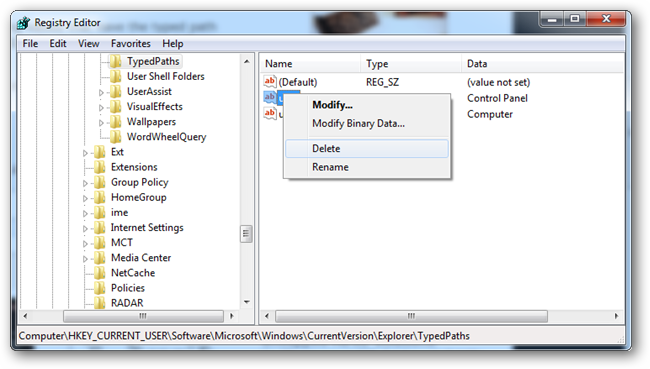Click the WordWheelQuery folder icon
Screen dimensions: 650x369
click(x=116, y=137)
